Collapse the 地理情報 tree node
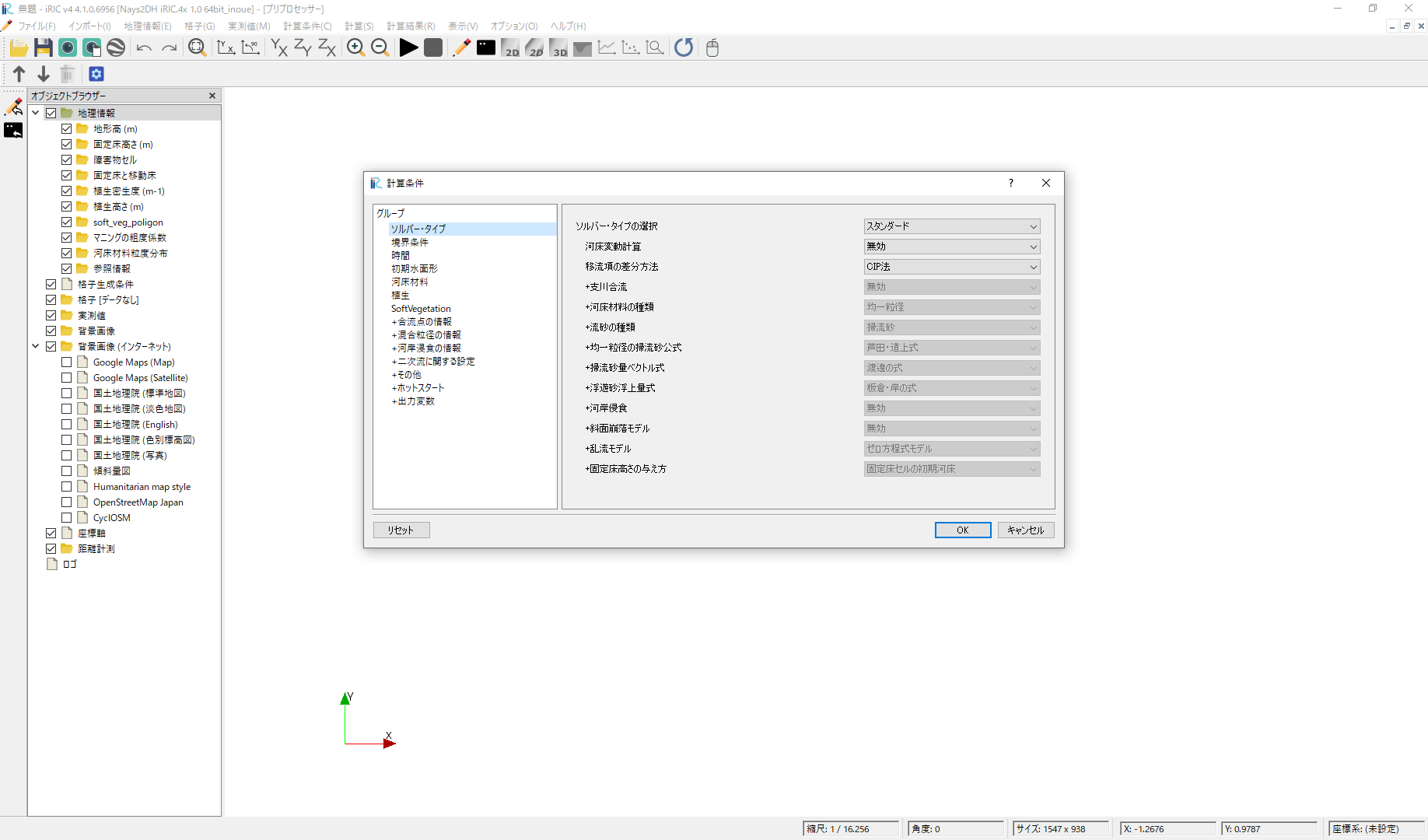 (36, 114)
